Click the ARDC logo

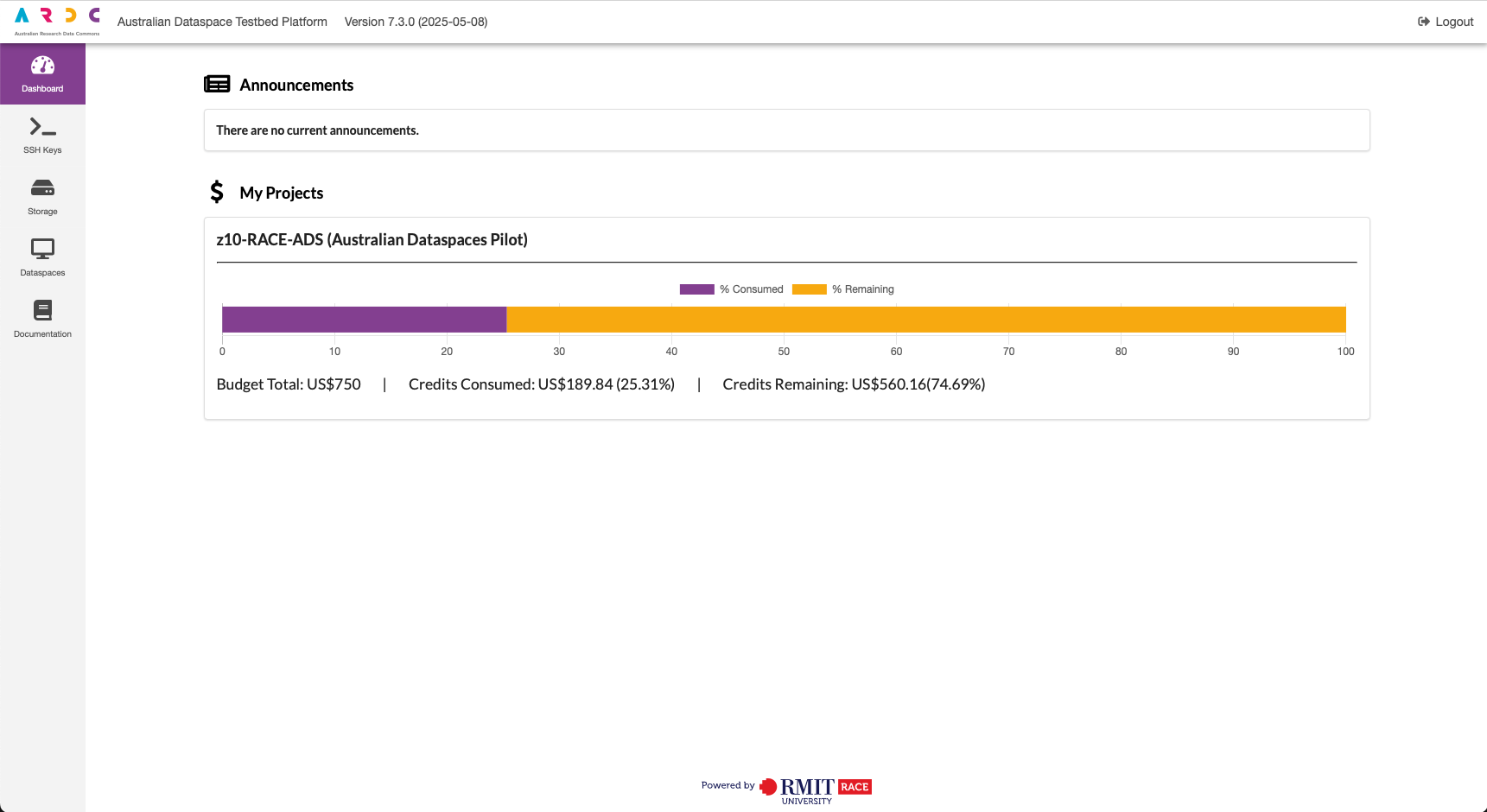click(57, 22)
